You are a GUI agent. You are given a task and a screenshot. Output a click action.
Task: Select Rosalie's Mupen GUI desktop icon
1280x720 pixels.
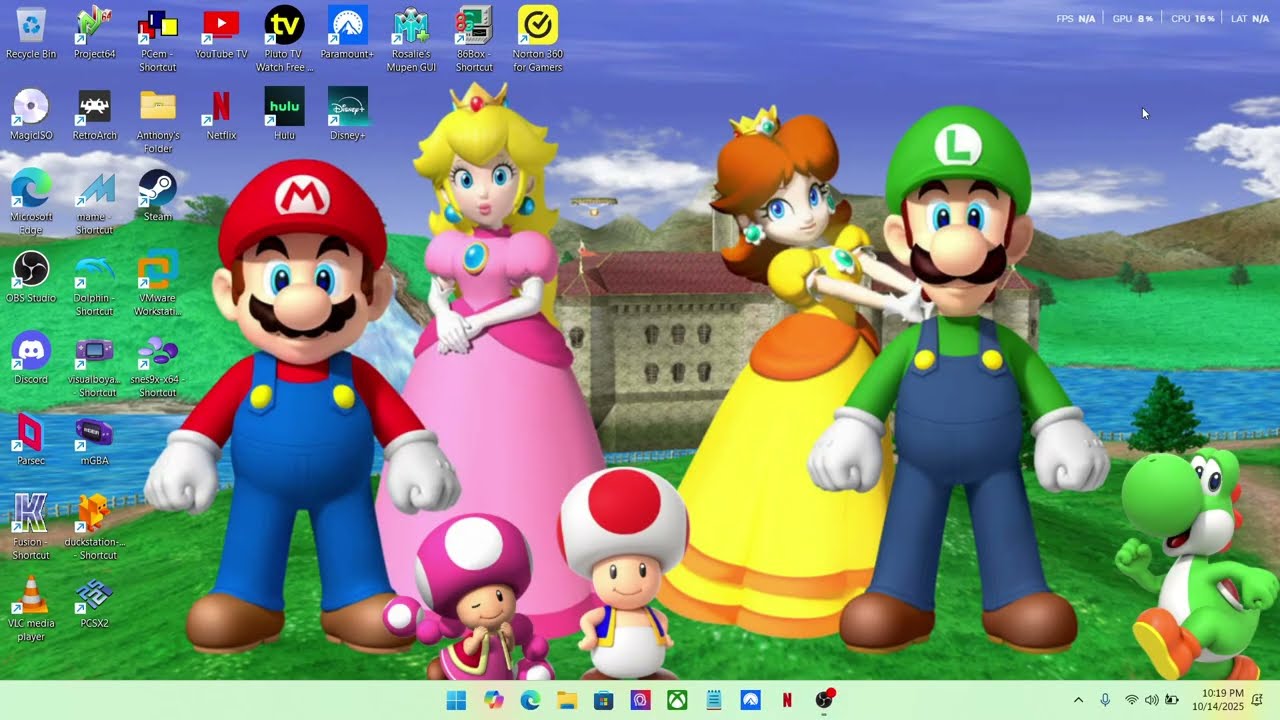[411, 40]
